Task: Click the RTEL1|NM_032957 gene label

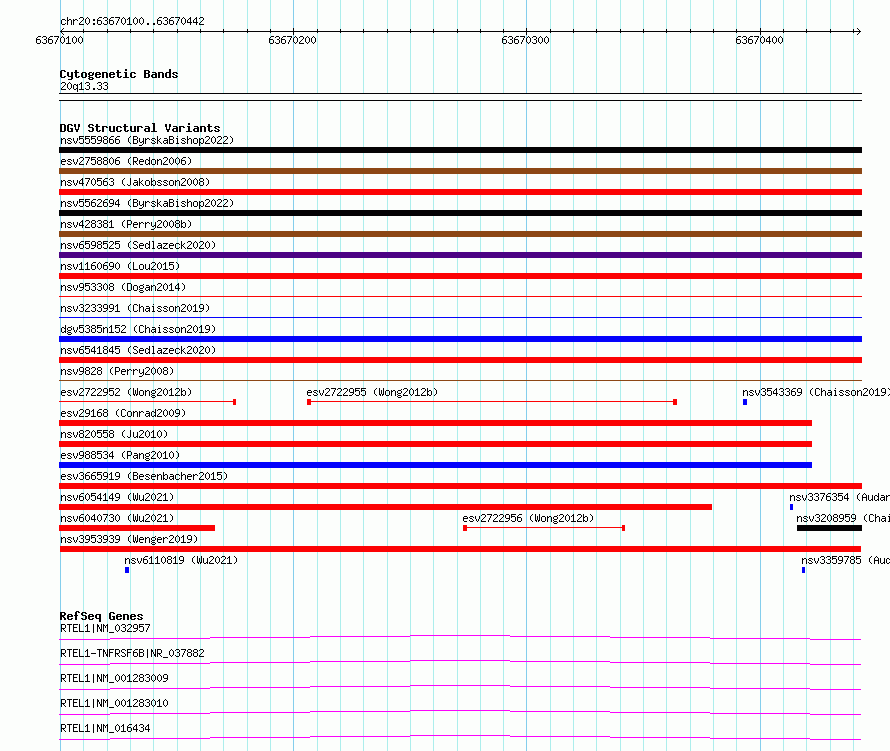Action: pyautogui.click(x=105, y=628)
